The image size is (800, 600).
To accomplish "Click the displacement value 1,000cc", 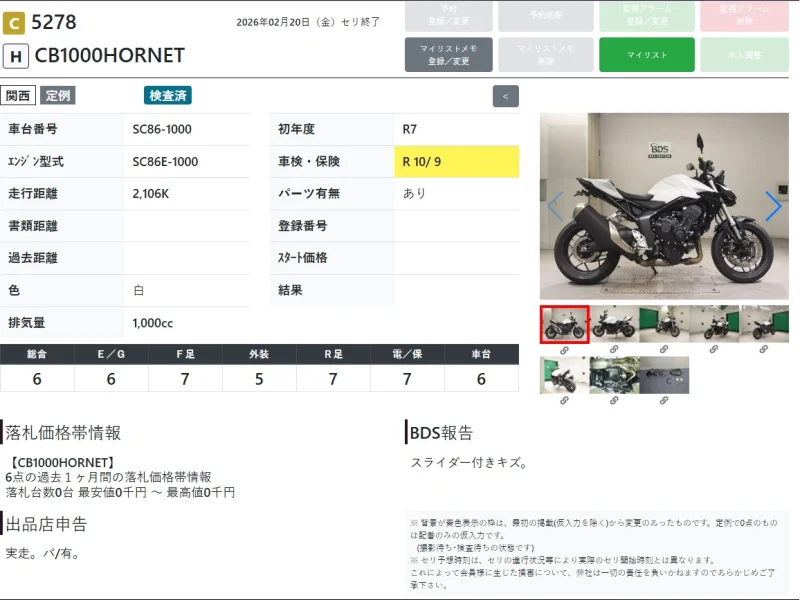I will pyautogui.click(x=153, y=323).
